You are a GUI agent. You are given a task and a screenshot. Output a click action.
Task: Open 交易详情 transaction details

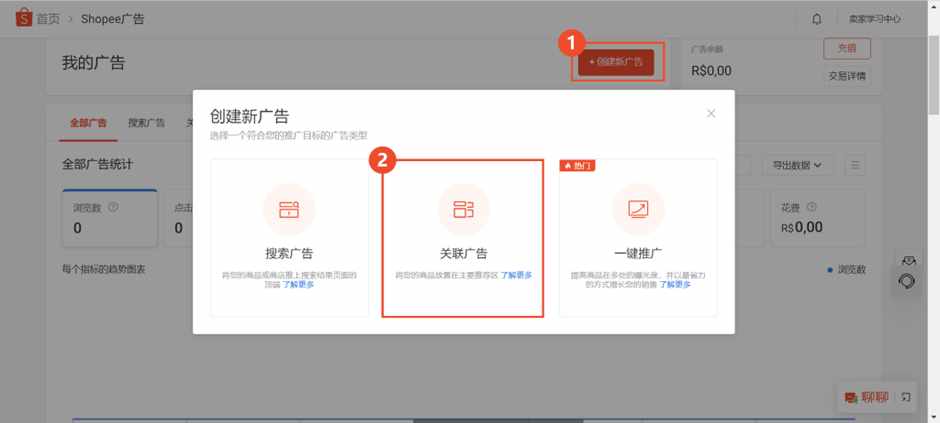[847, 76]
